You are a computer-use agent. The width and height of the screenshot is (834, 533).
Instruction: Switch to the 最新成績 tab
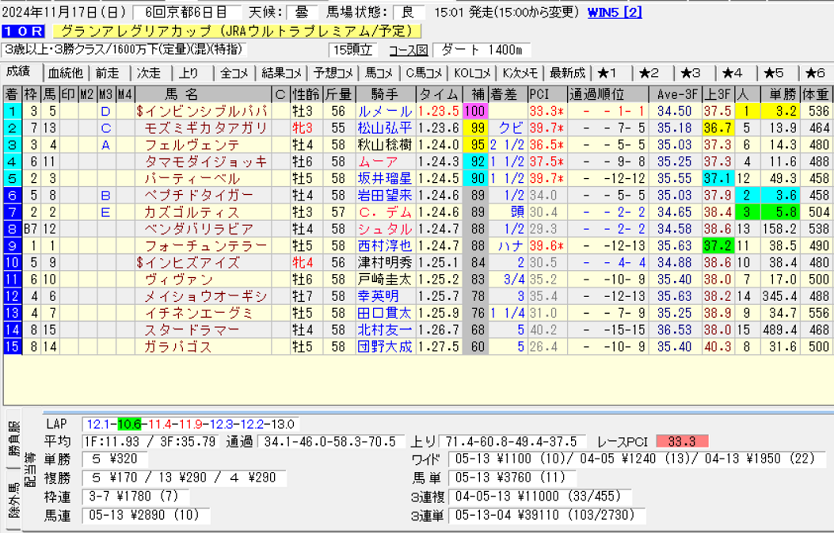click(x=567, y=73)
